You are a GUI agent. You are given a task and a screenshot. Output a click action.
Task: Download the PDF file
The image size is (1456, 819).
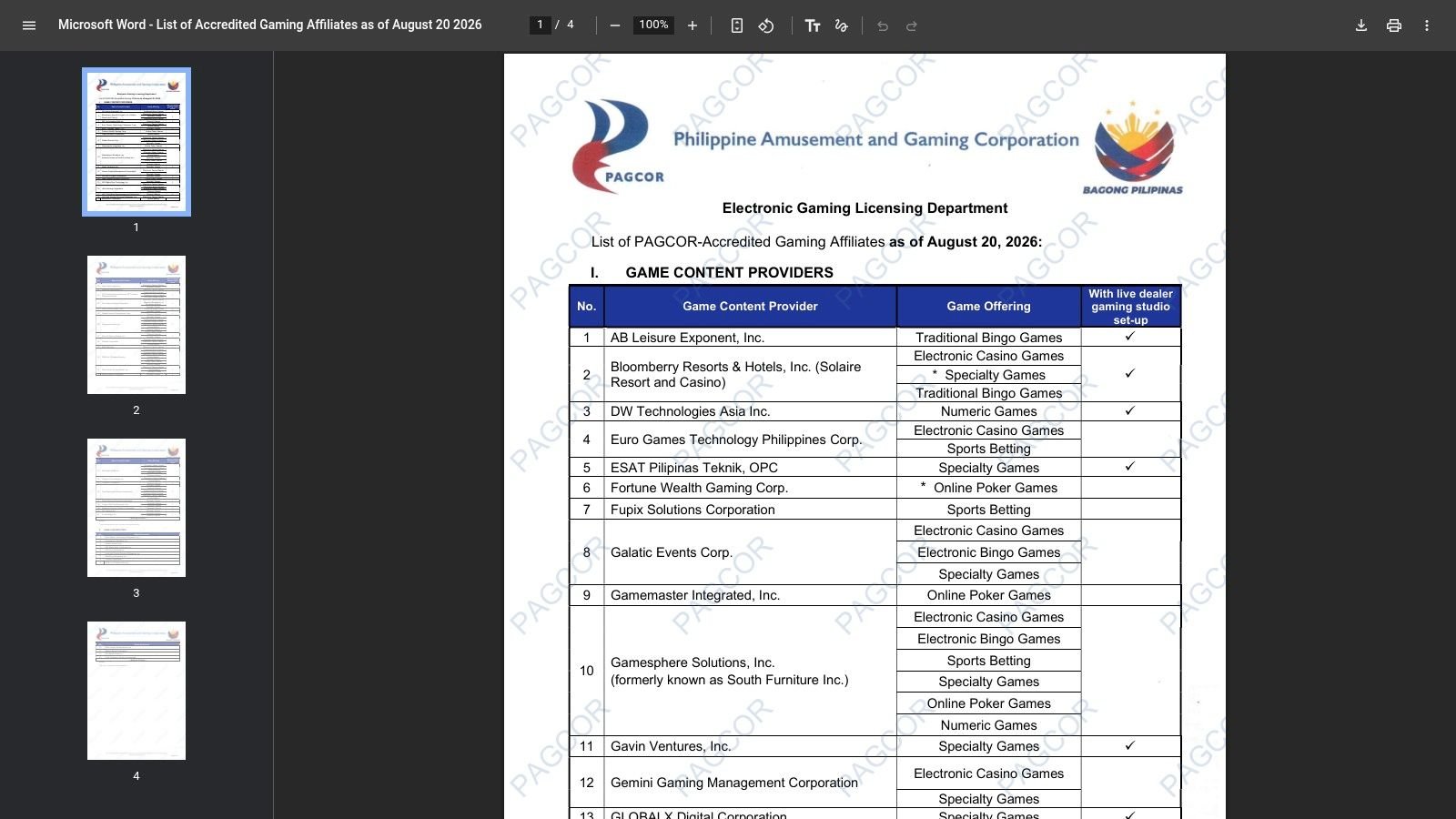pyautogui.click(x=1361, y=25)
